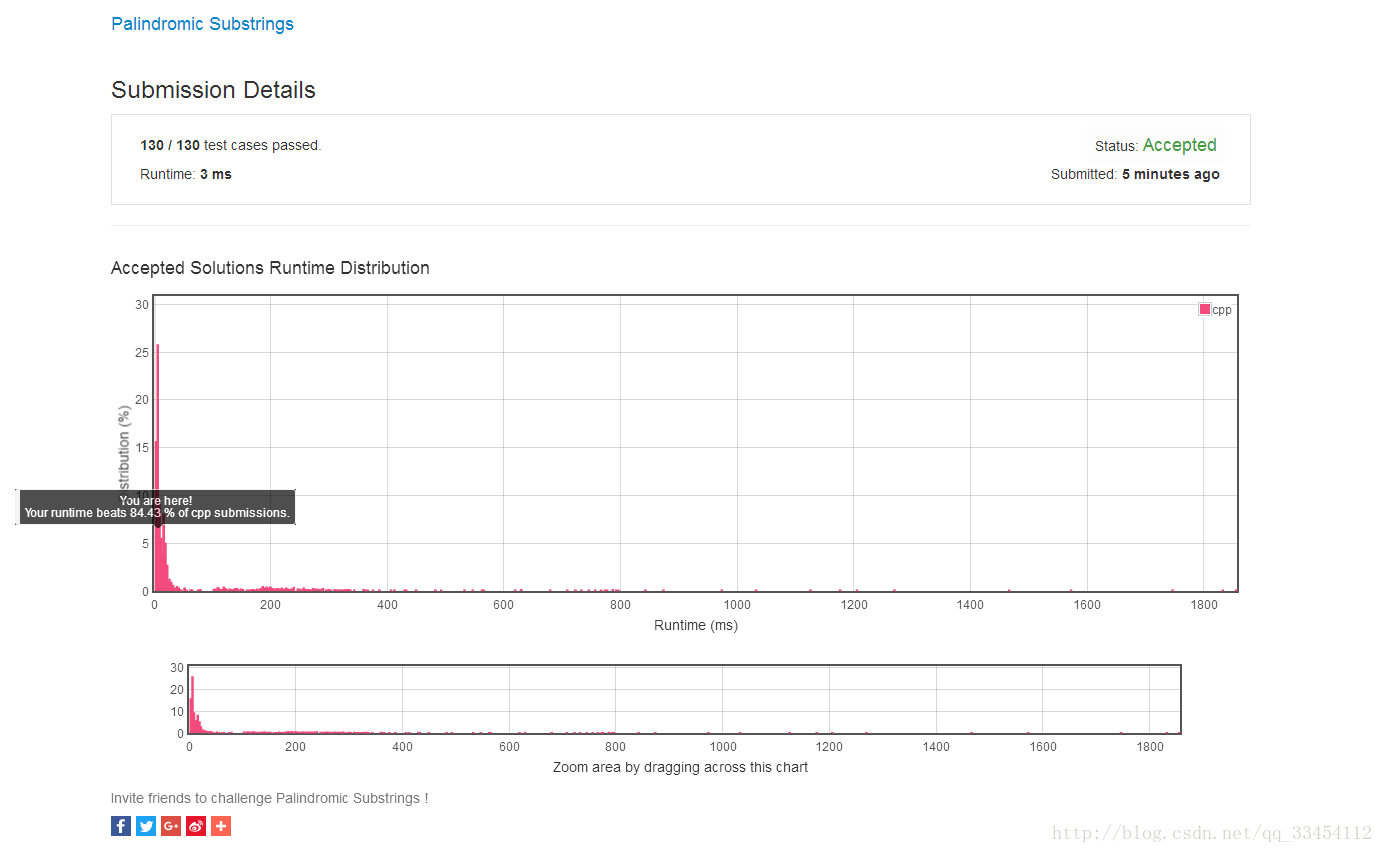This screenshot has width=1383, height=853.
Task: Click the 1000 tick label on main chart
Action: (x=737, y=605)
